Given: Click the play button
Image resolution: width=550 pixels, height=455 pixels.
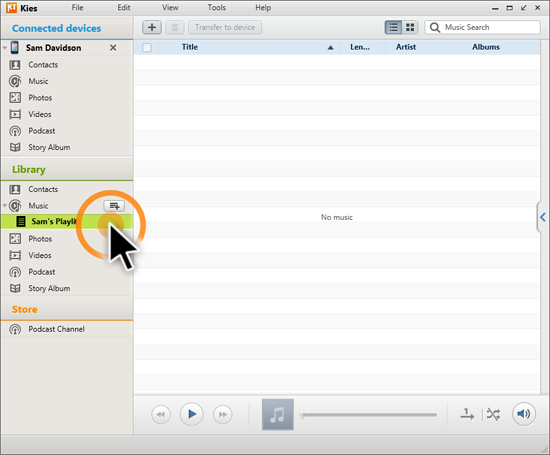Looking at the screenshot, I should click(x=192, y=414).
